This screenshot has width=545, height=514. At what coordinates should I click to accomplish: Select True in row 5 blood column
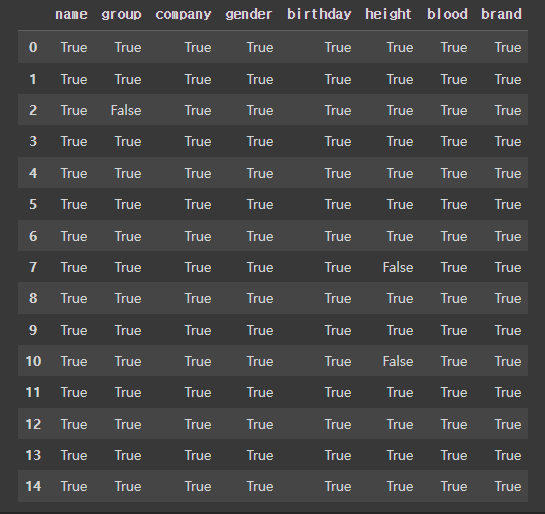pyautogui.click(x=454, y=205)
